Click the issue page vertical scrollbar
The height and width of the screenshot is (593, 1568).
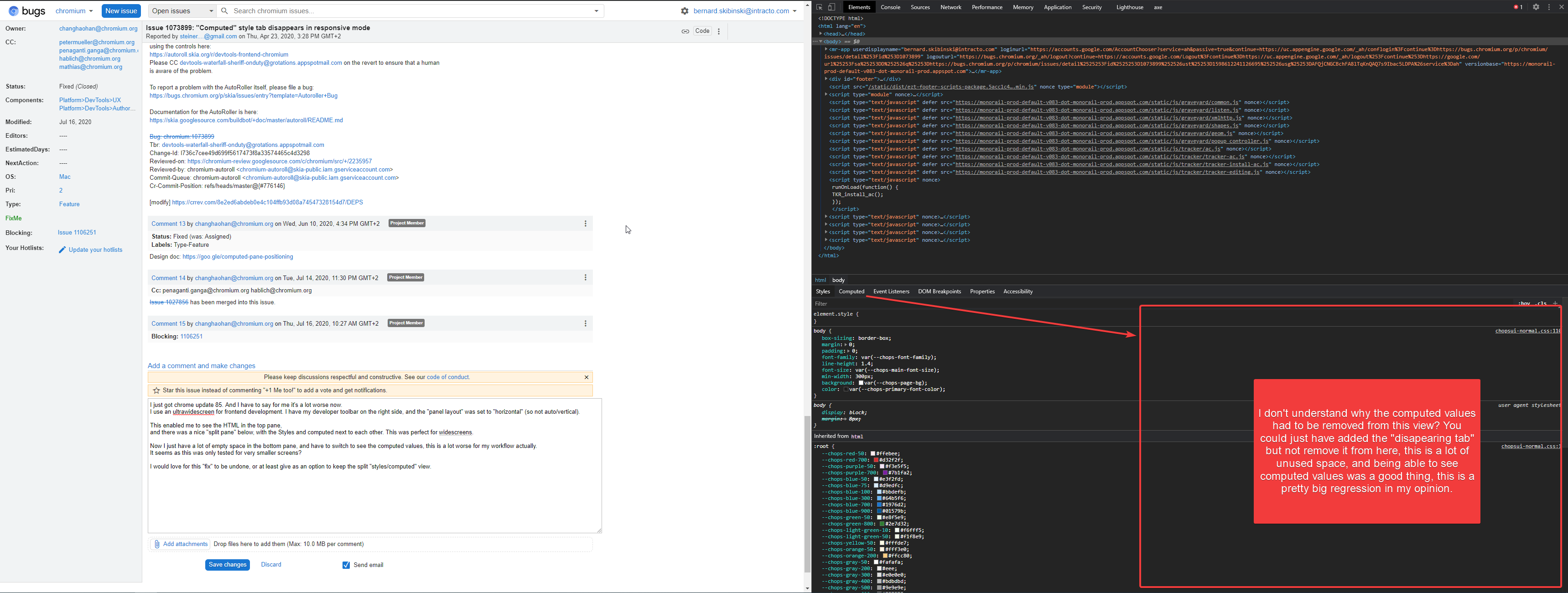807,494
